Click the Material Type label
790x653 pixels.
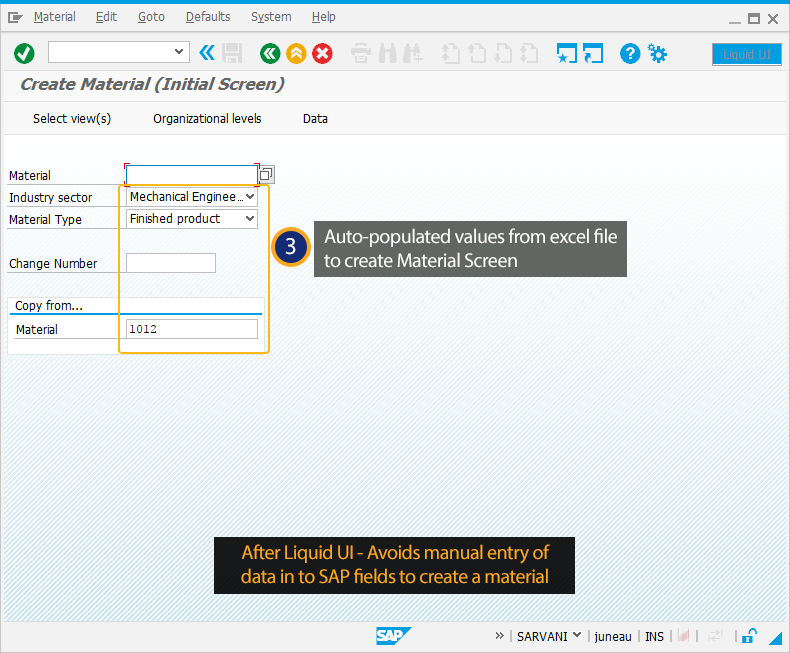point(45,220)
